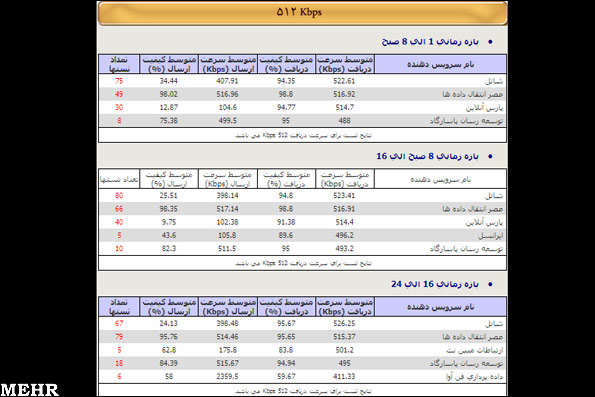Select download speed 526.25 in third table
This screenshot has width=595, height=397.
(x=344, y=323)
